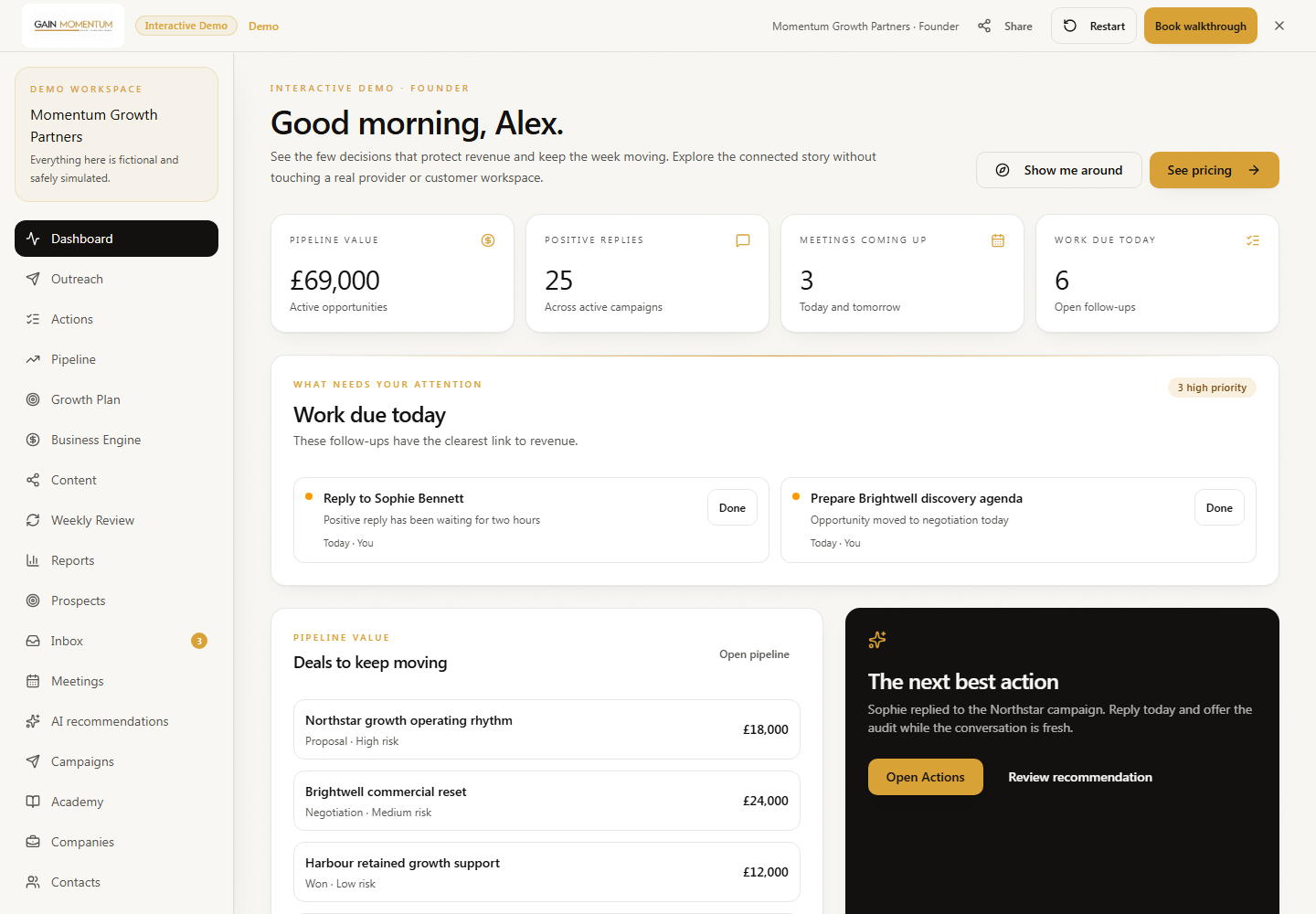The image size is (1316, 914).
Task: Click the Restart button
Action: click(x=1094, y=26)
